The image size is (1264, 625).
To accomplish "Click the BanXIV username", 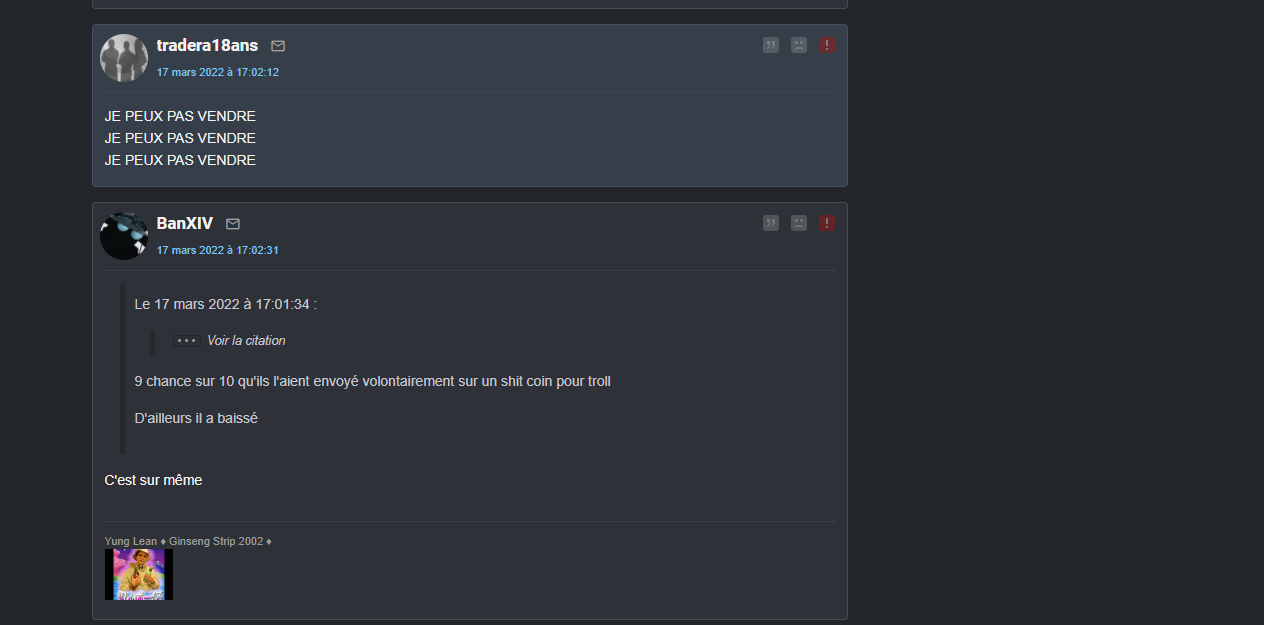I will pos(185,223).
